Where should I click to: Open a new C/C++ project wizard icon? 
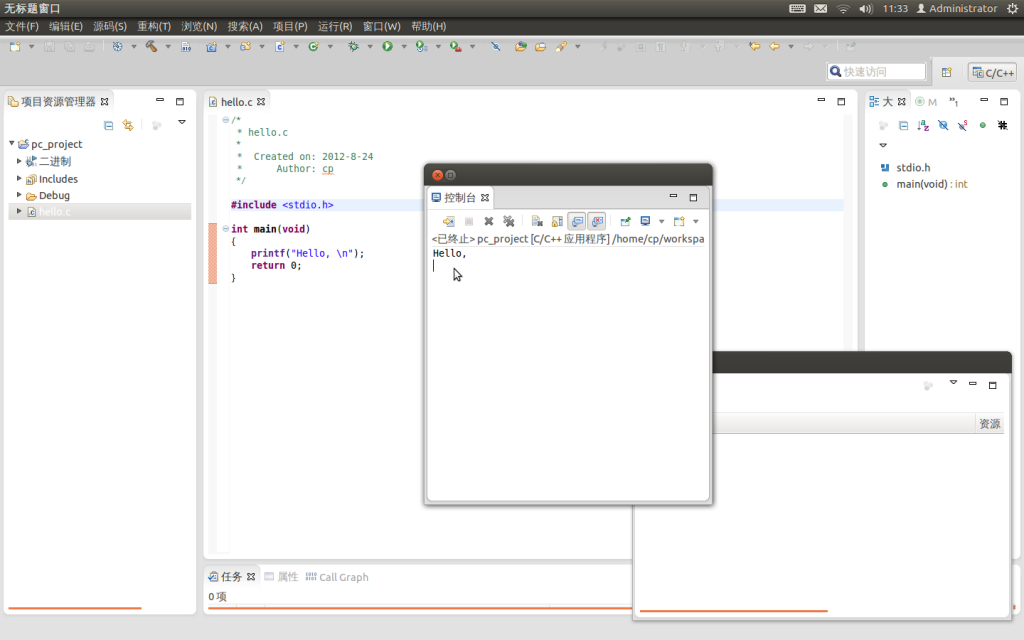210,46
